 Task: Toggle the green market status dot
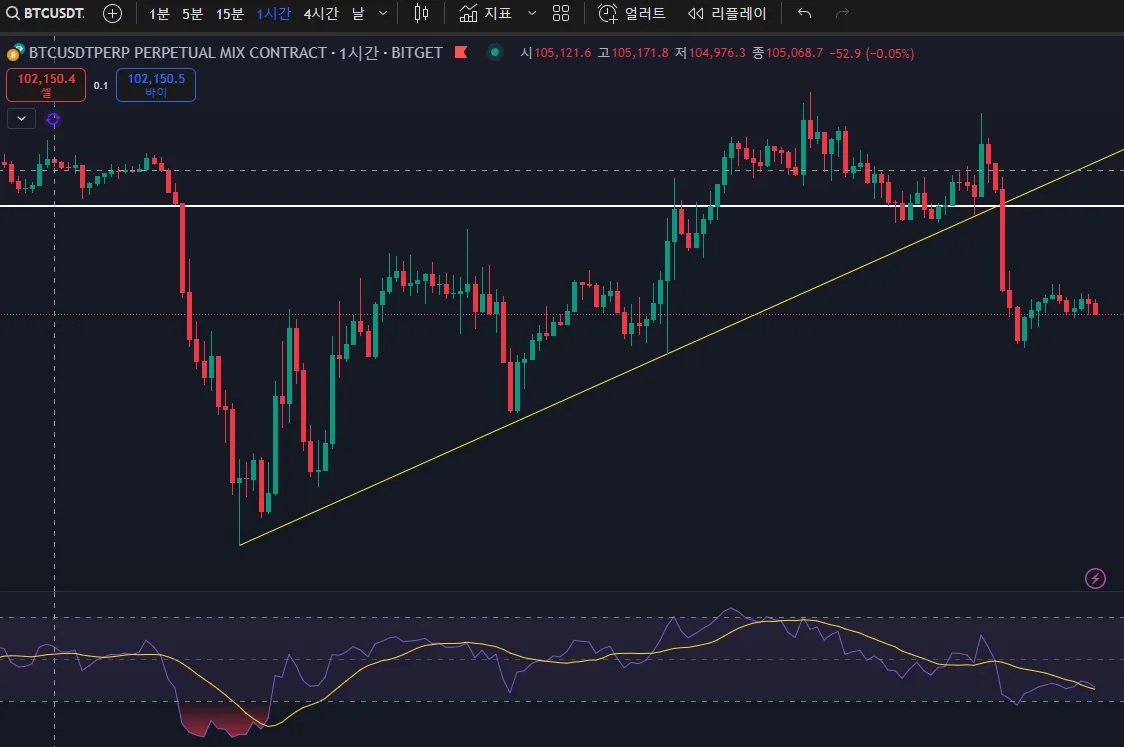(495, 52)
